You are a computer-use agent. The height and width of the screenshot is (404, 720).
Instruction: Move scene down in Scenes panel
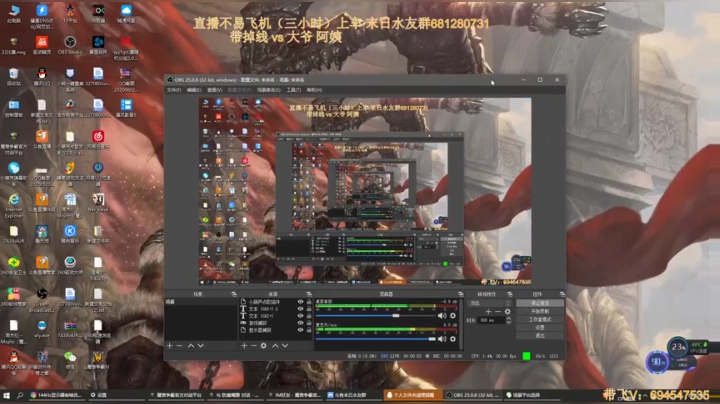(201, 346)
